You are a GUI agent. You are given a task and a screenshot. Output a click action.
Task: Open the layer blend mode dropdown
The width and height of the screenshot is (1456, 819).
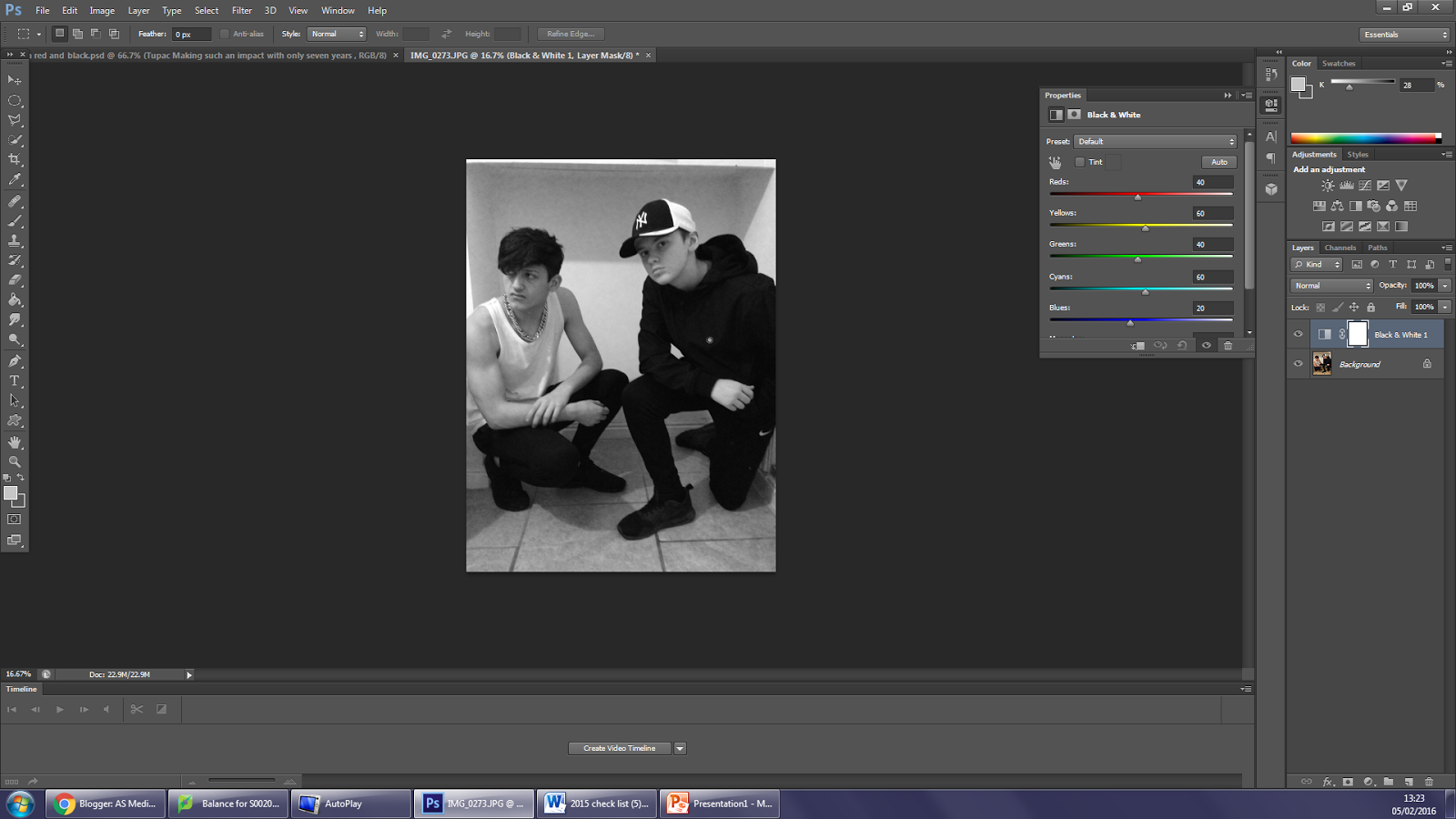coord(1331,286)
